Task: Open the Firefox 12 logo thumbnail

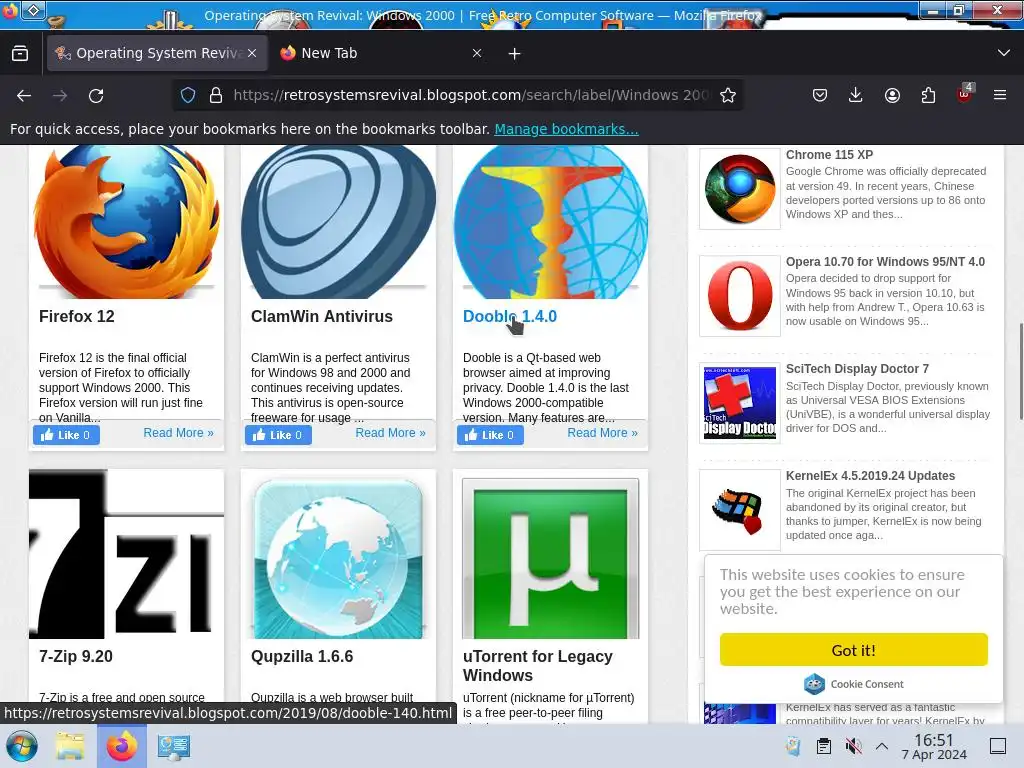Action: pos(127,221)
